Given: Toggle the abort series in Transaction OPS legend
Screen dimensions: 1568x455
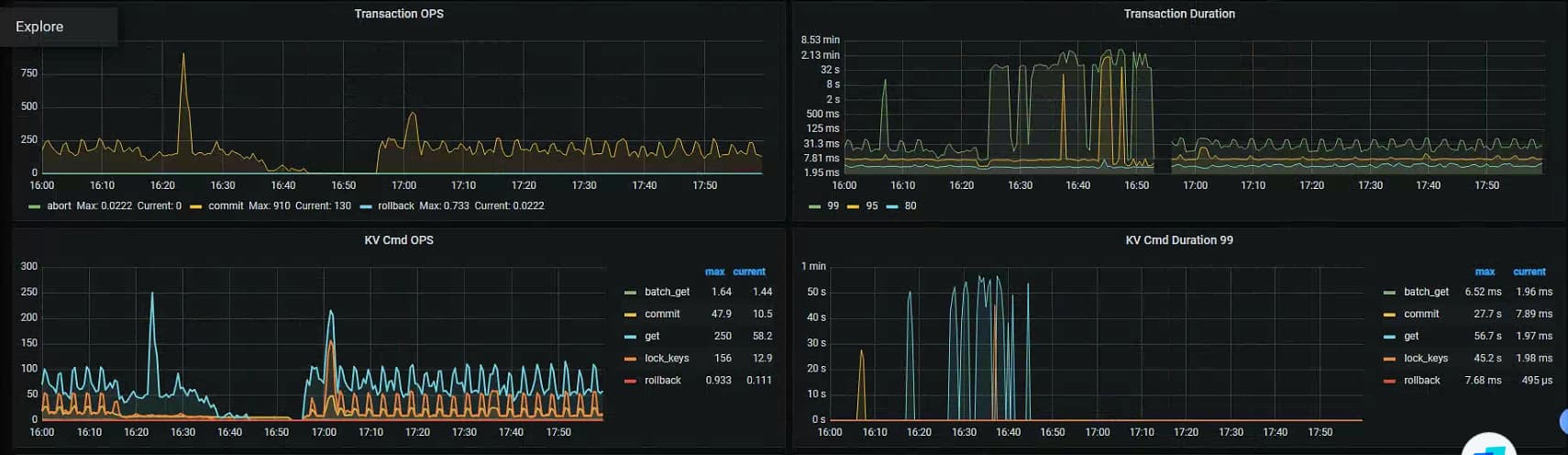Looking at the screenshot, I should [59, 206].
